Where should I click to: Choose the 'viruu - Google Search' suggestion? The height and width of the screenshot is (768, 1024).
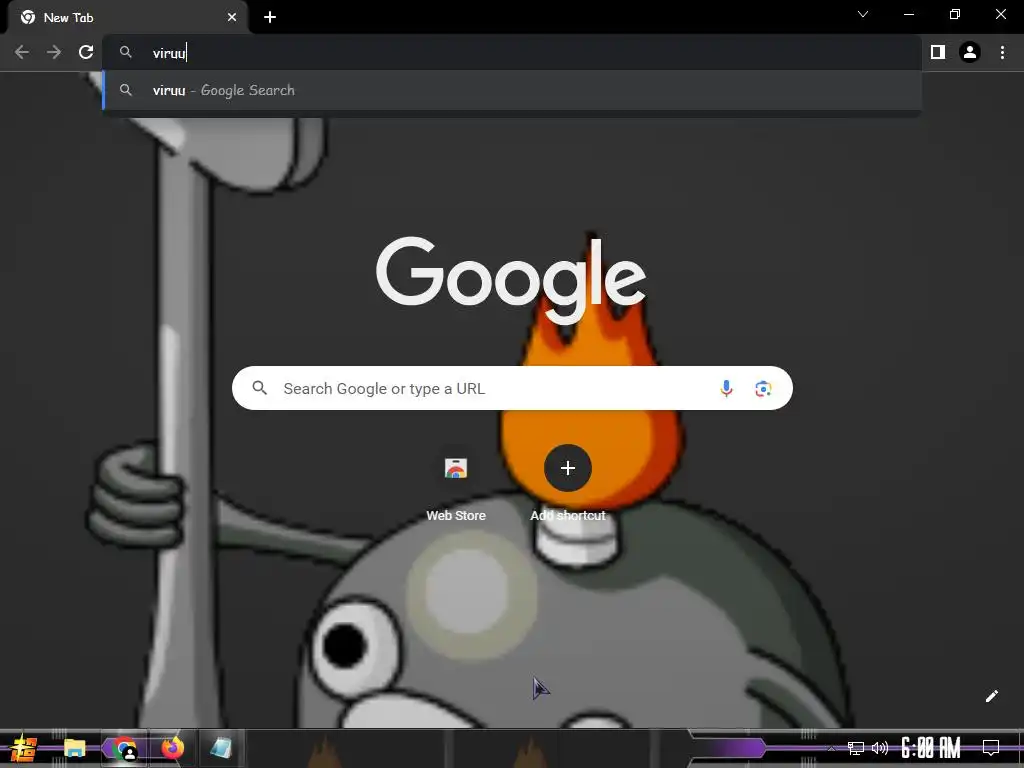(x=512, y=90)
